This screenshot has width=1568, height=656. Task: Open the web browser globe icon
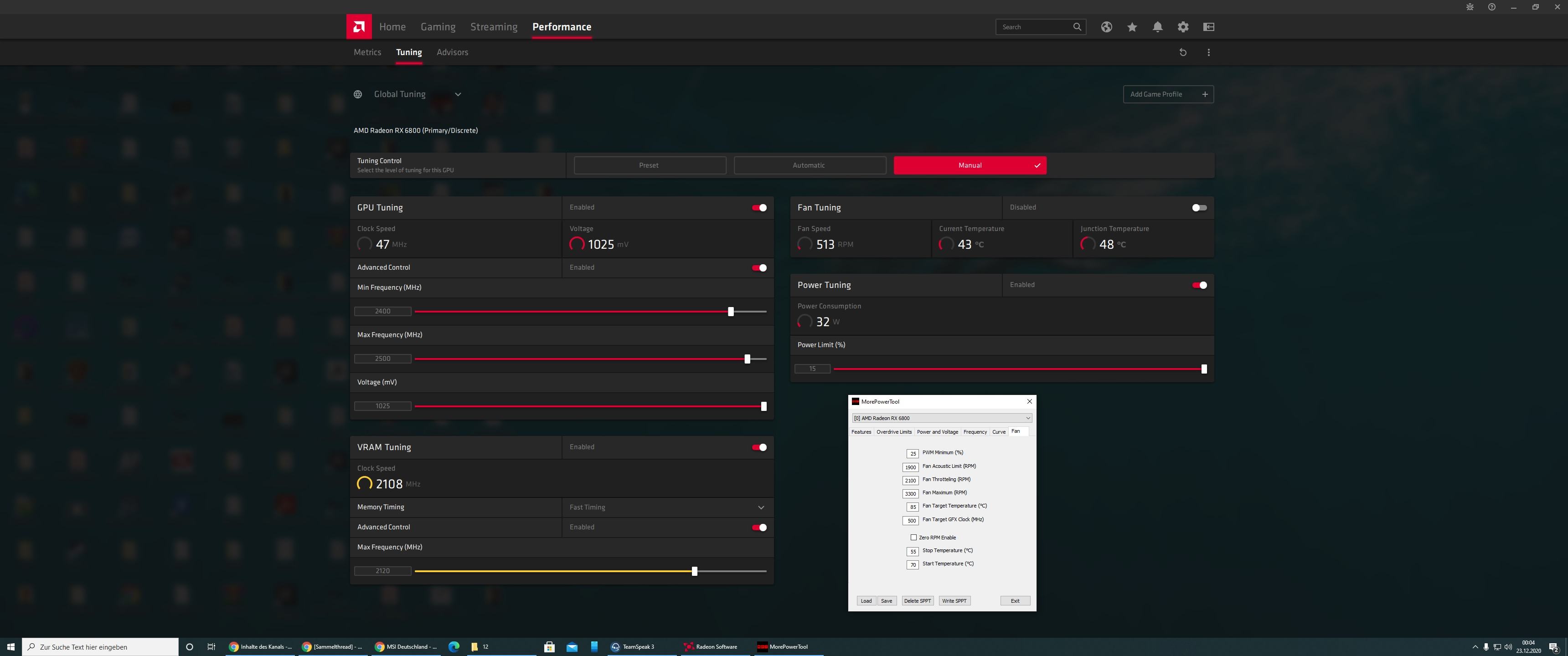[x=1107, y=27]
